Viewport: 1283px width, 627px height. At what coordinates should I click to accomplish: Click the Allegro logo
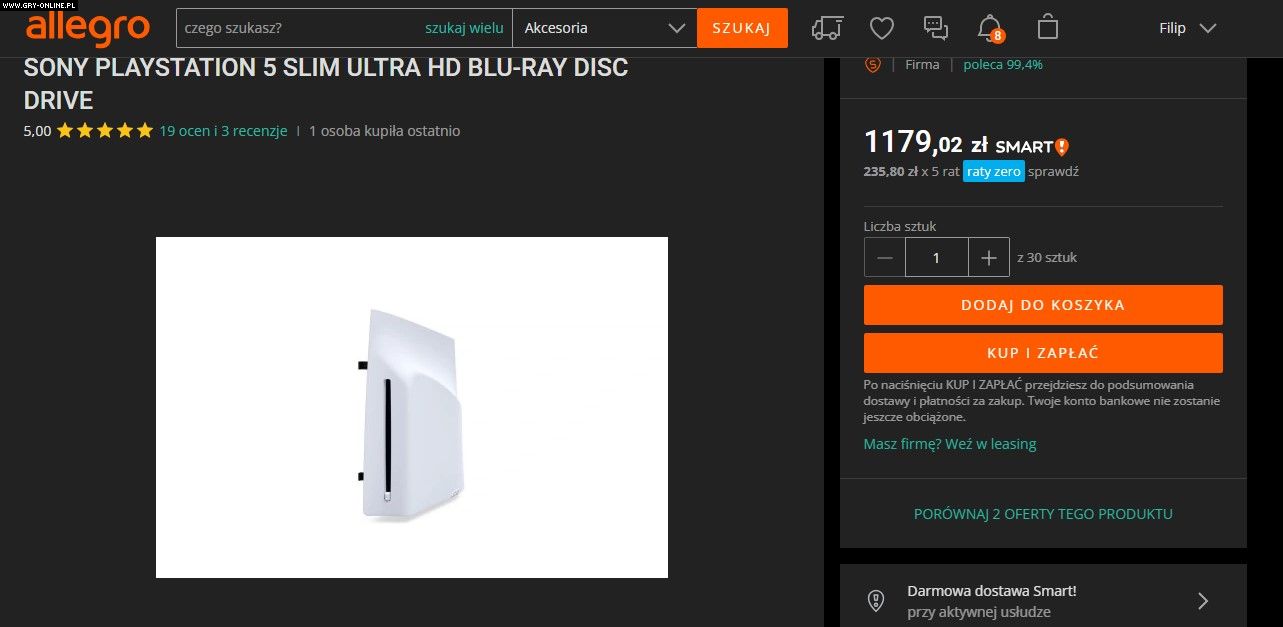coord(88,28)
